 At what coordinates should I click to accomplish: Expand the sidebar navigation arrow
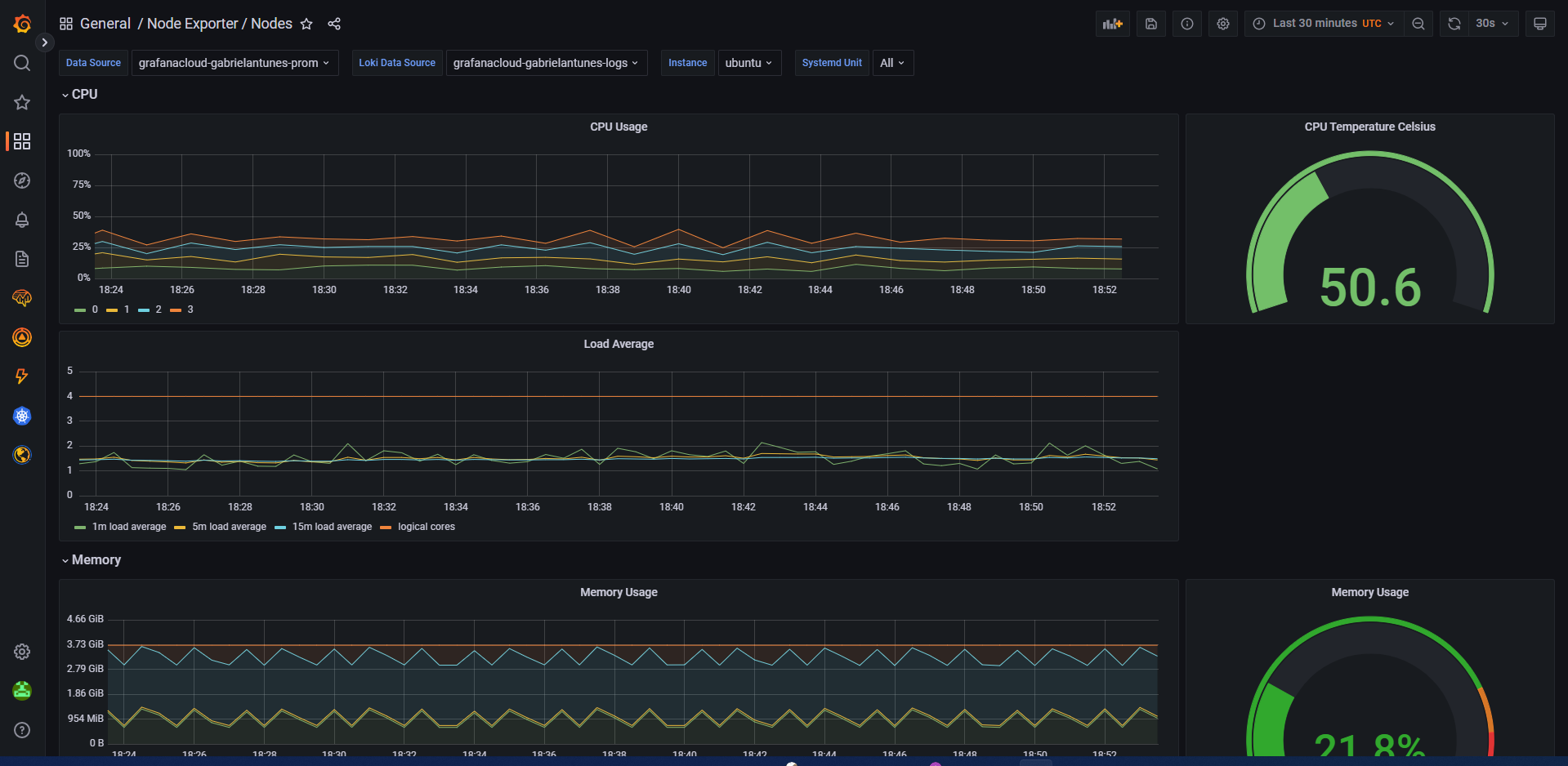[45, 42]
